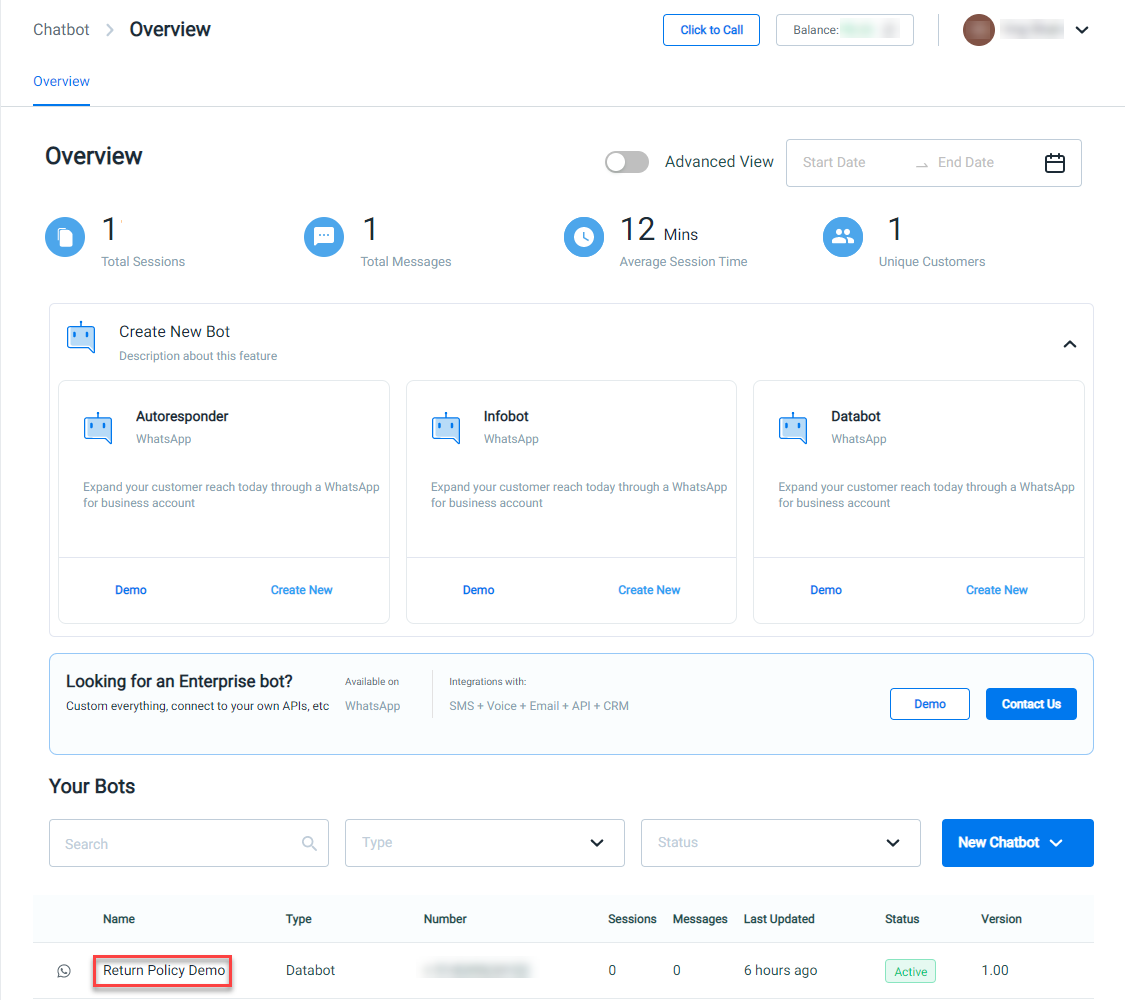The width and height of the screenshot is (1125, 1000).
Task: Open the date range calendar icon
Action: (1055, 163)
